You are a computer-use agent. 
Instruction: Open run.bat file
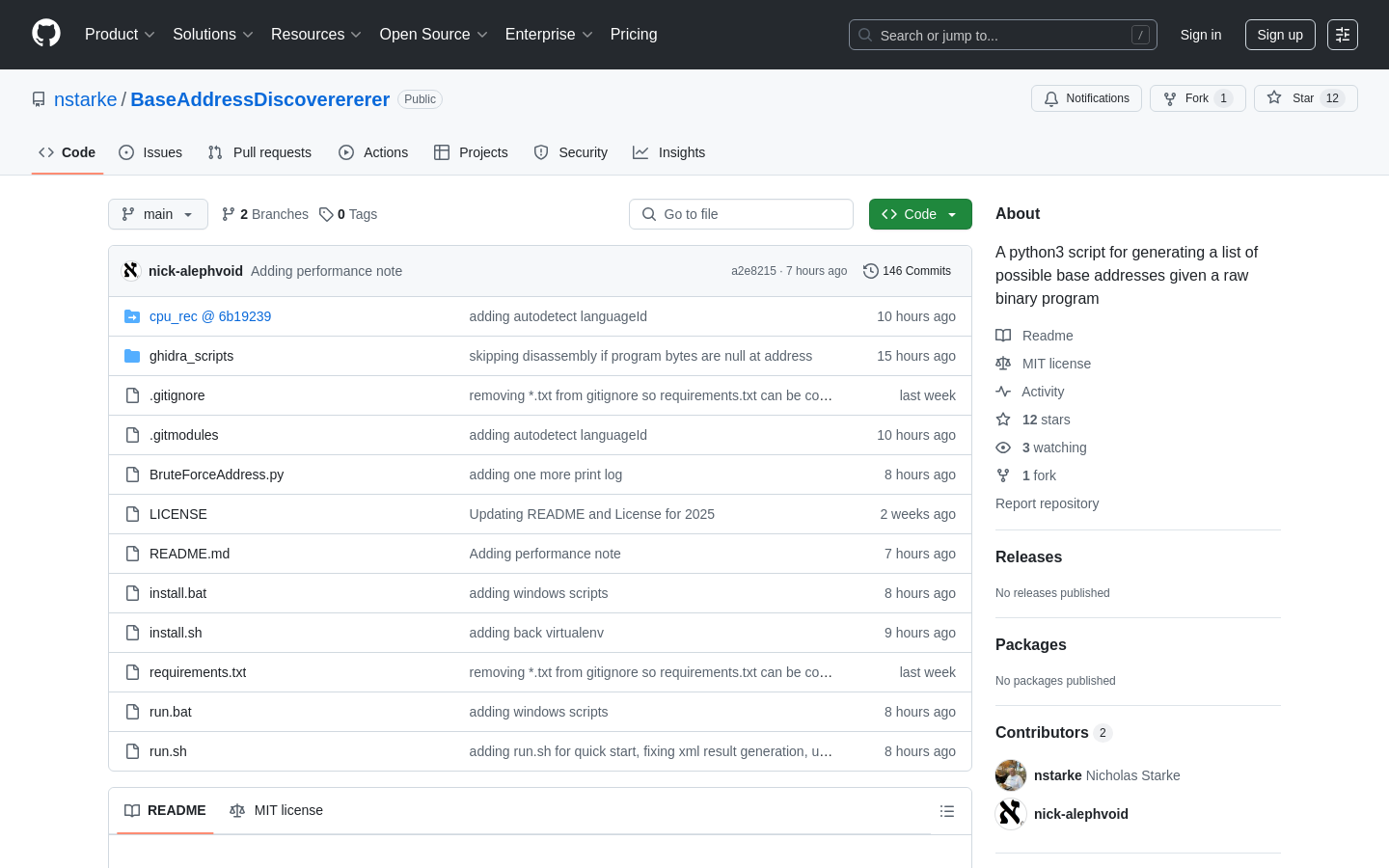(x=171, y=712)
